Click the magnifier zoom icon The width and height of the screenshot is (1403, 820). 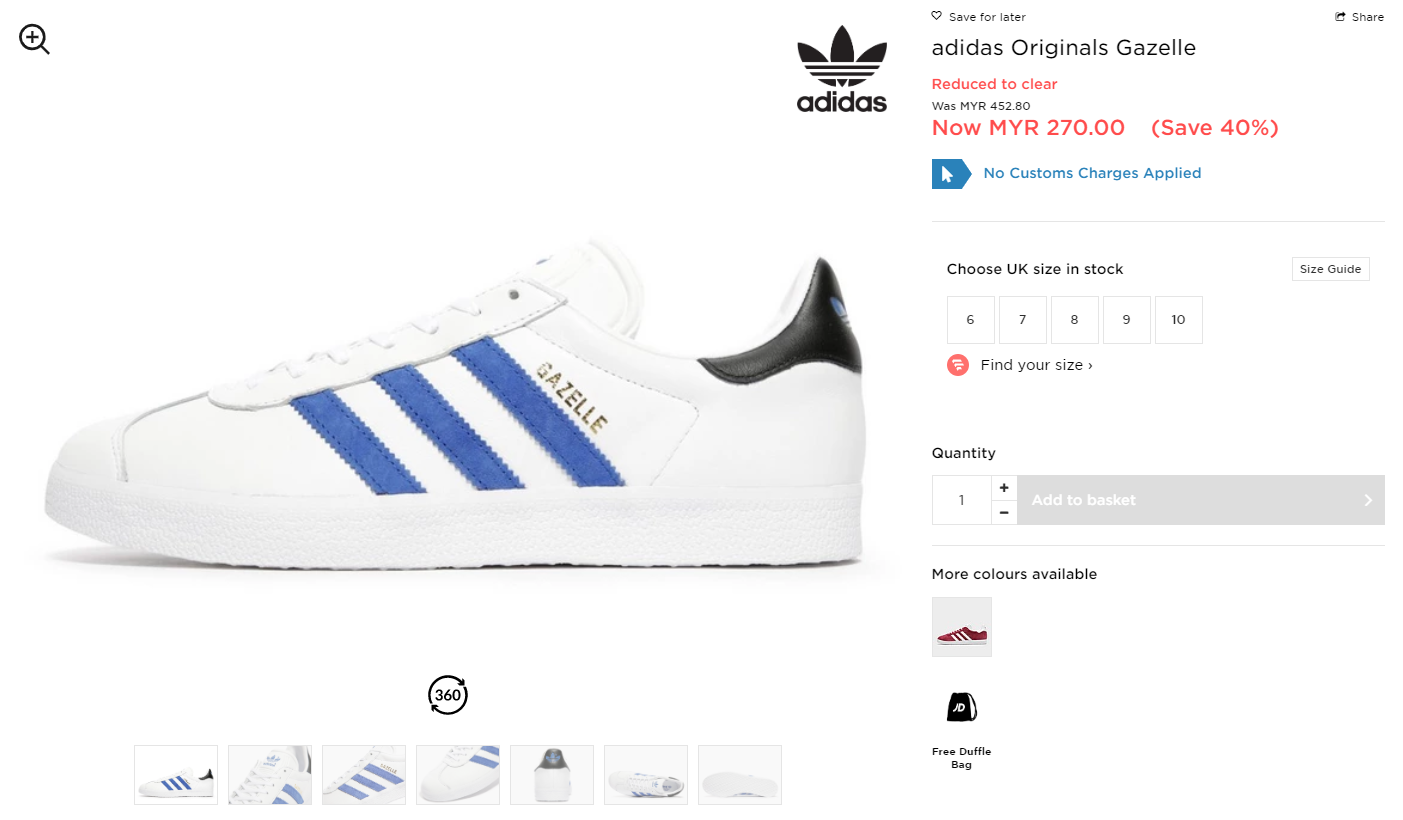pyautogui.click(x=34, y=39)
